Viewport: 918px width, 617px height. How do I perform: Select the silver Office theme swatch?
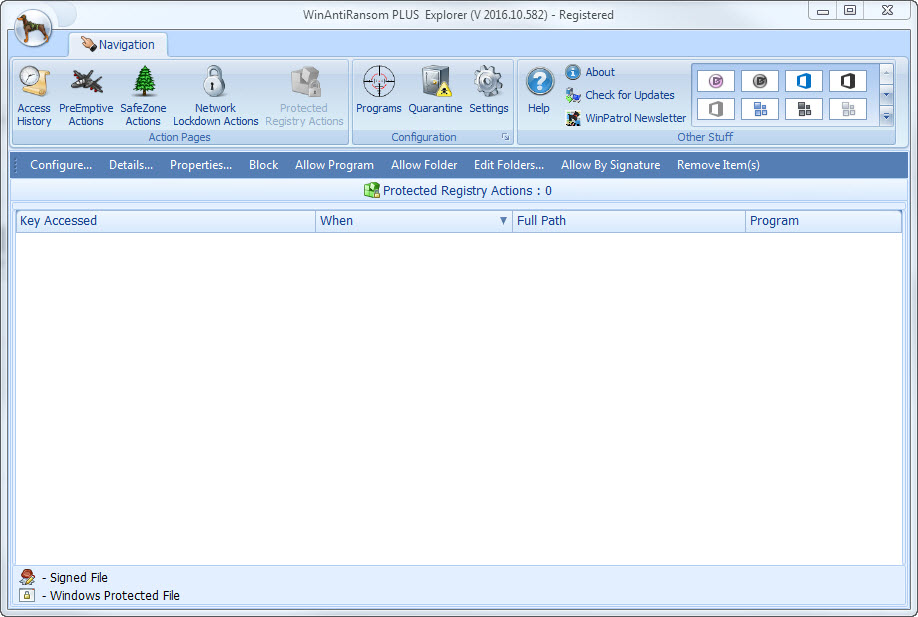715,109
